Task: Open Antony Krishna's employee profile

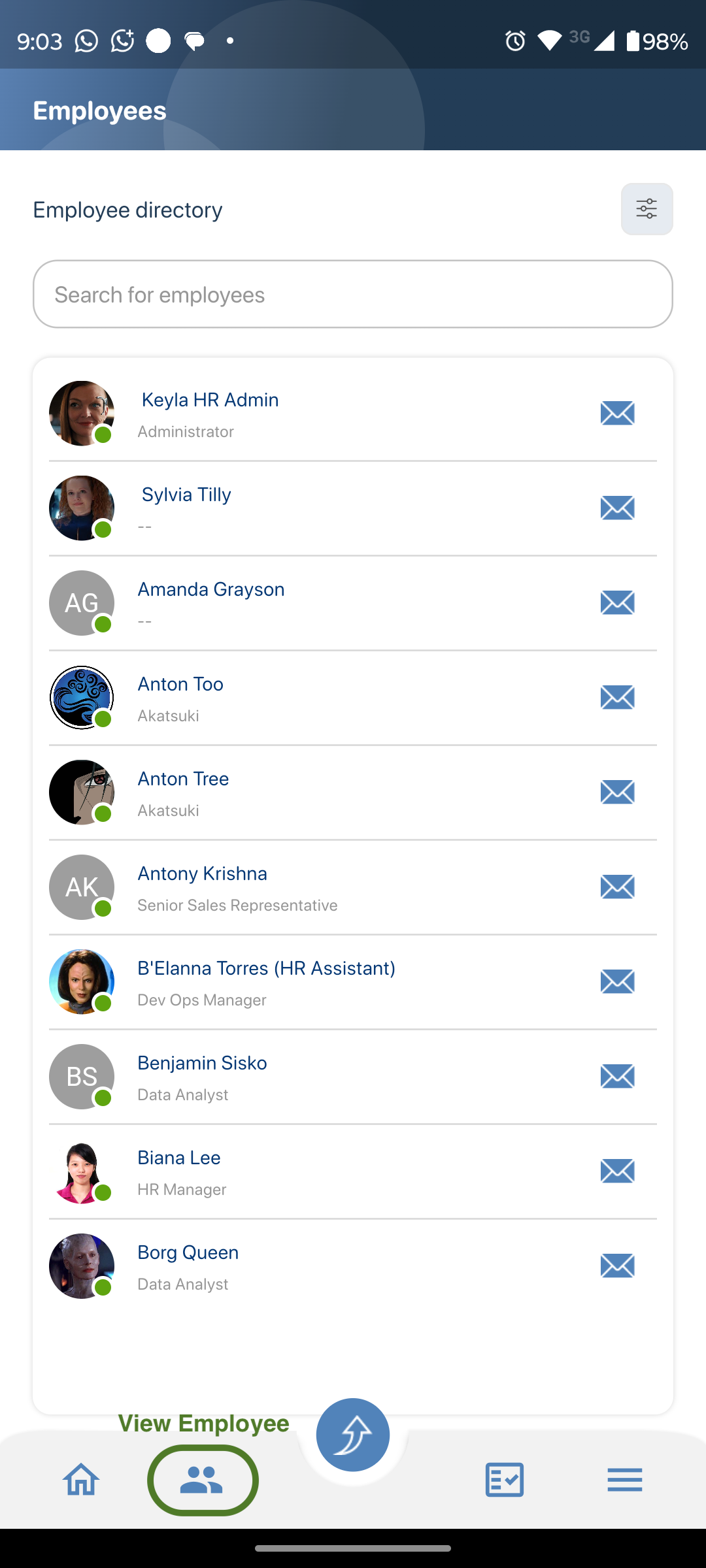Action: [x=202, y=874]
